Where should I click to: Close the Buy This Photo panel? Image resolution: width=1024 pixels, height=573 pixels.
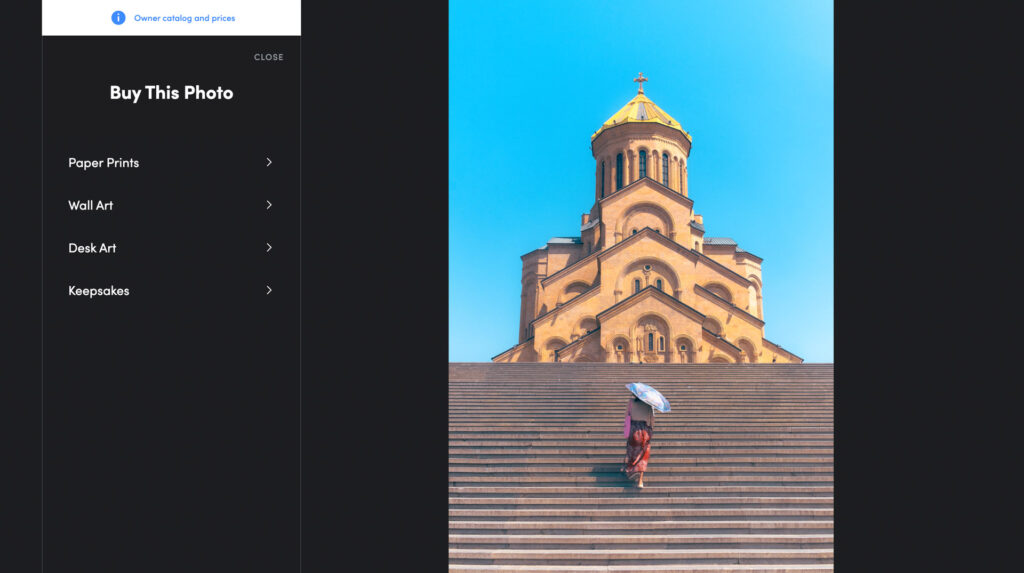tap(268, 57)
